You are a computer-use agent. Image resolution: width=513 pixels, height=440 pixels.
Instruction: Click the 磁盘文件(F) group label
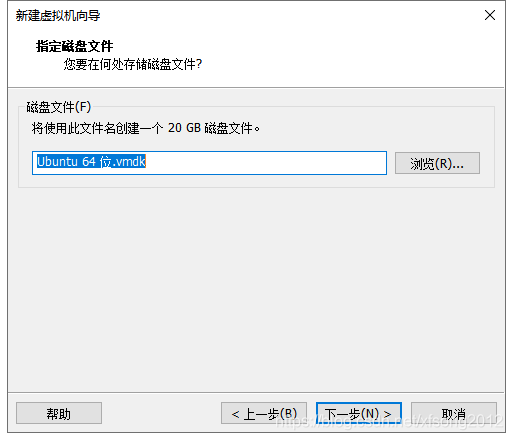[x=59, y=107]
